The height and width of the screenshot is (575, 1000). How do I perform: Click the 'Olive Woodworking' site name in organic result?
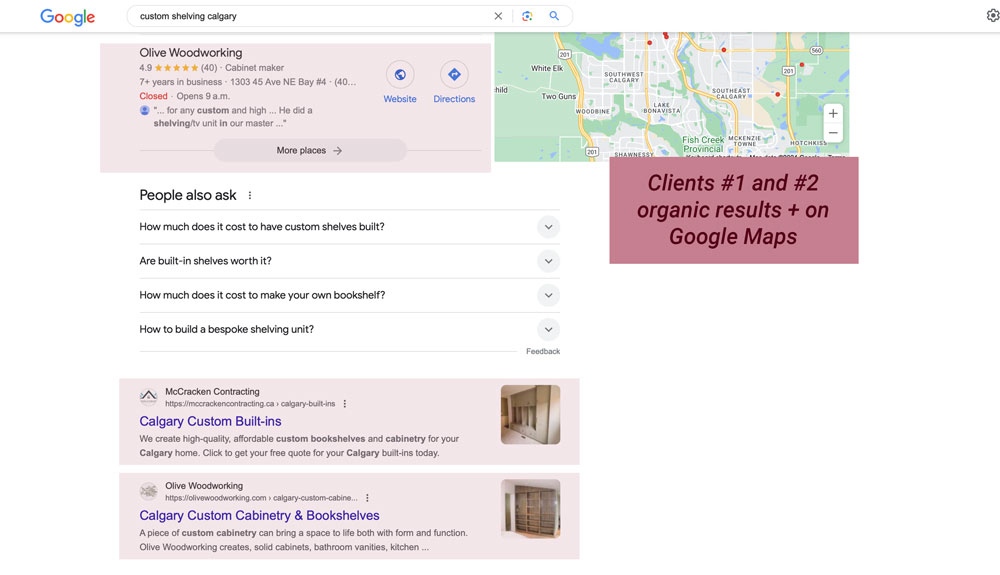coord(204,486)
